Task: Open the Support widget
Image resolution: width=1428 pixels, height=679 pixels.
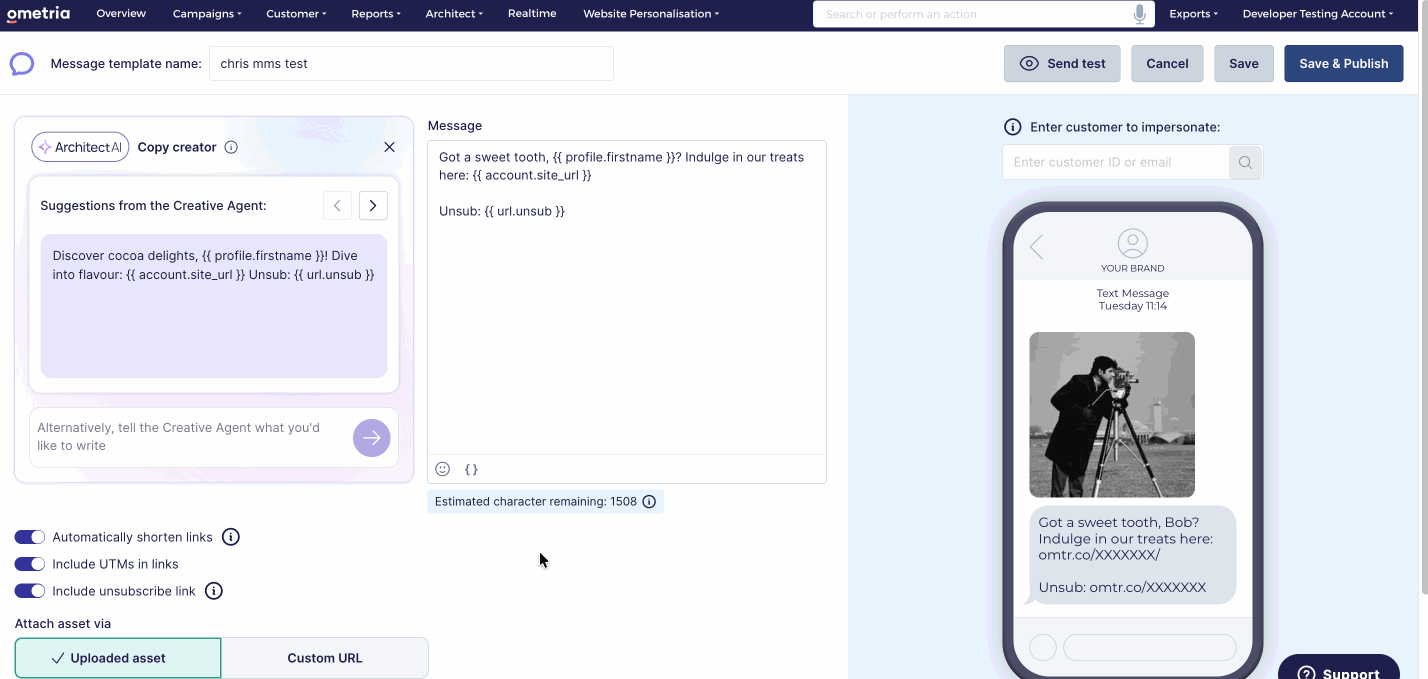Action: [1339, 668]
